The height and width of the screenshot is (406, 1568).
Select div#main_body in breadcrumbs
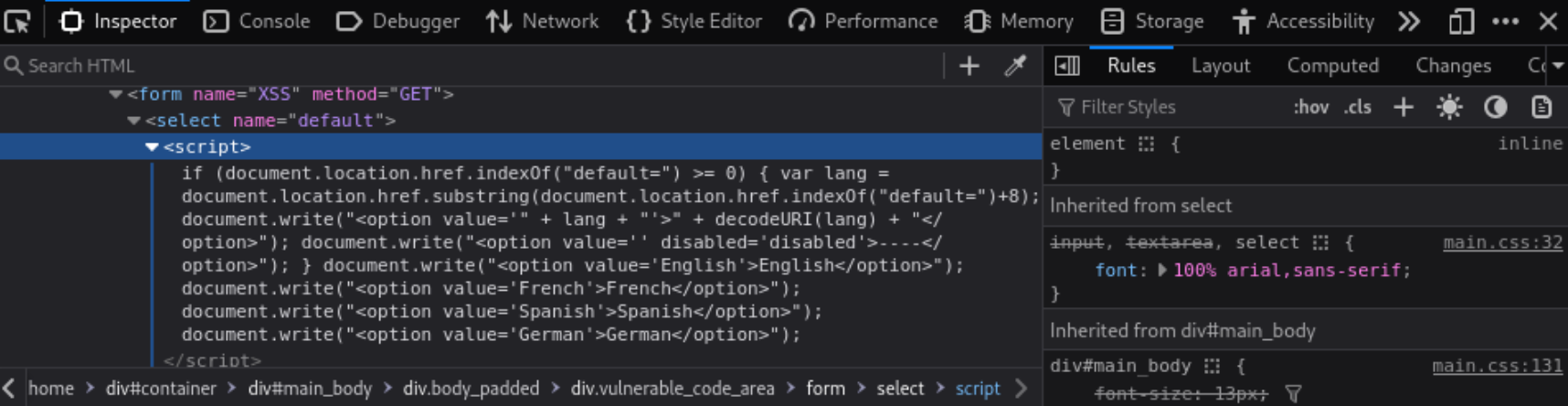[x=310, y=389]
